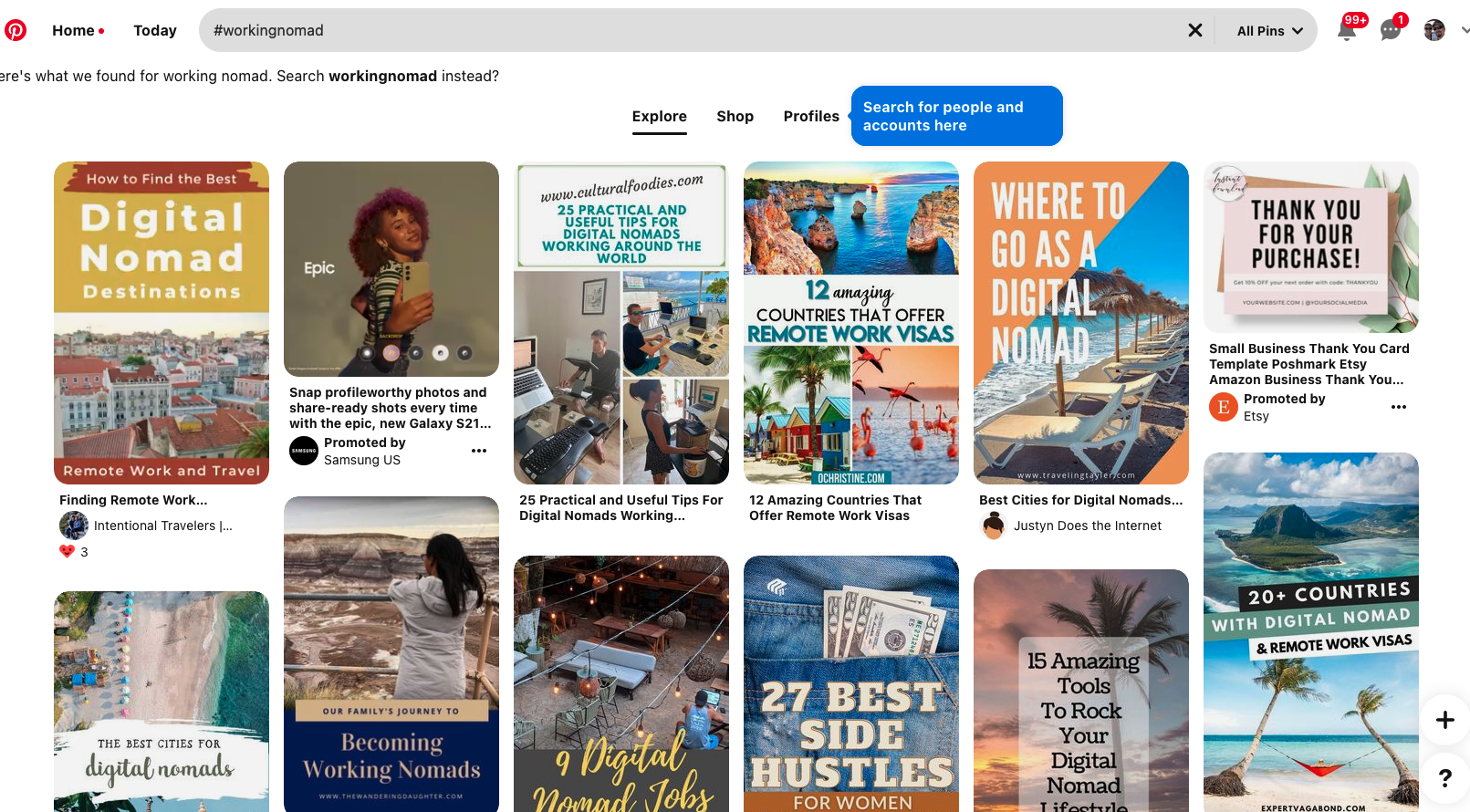Click the plus create button
Image resolution: width=1470 pixels, height=812 pixels.
pos(1445,719)
